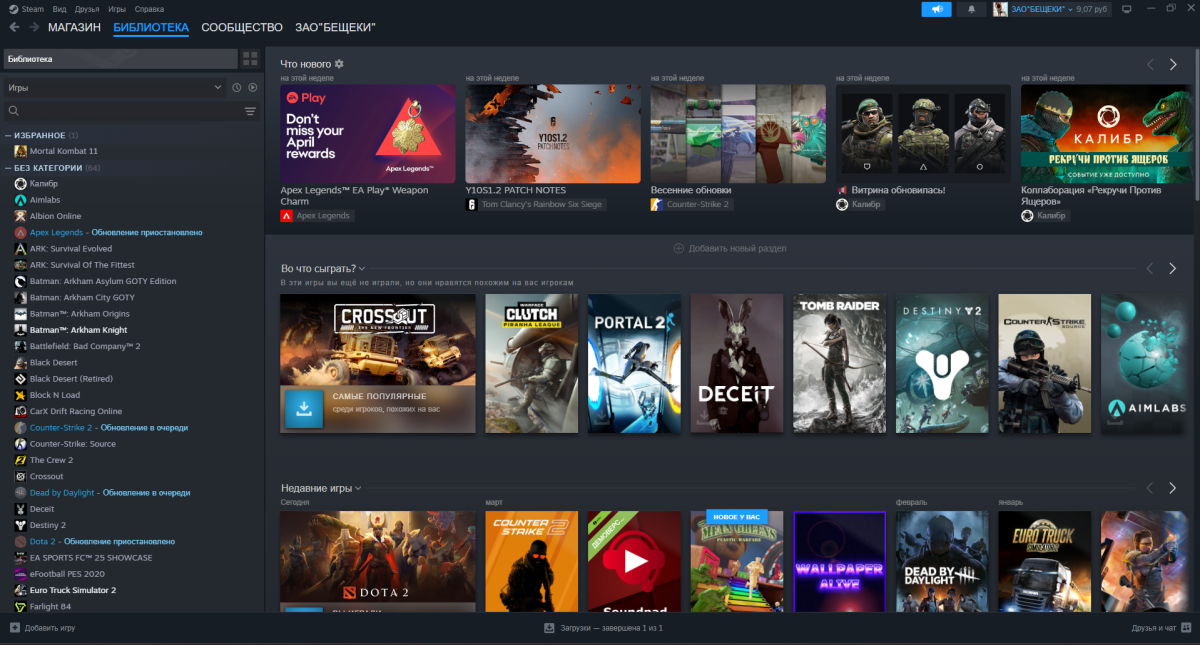Click the Библиотека home button in sidebar
Screen dimensions: 1200x645
coord(120,59)
